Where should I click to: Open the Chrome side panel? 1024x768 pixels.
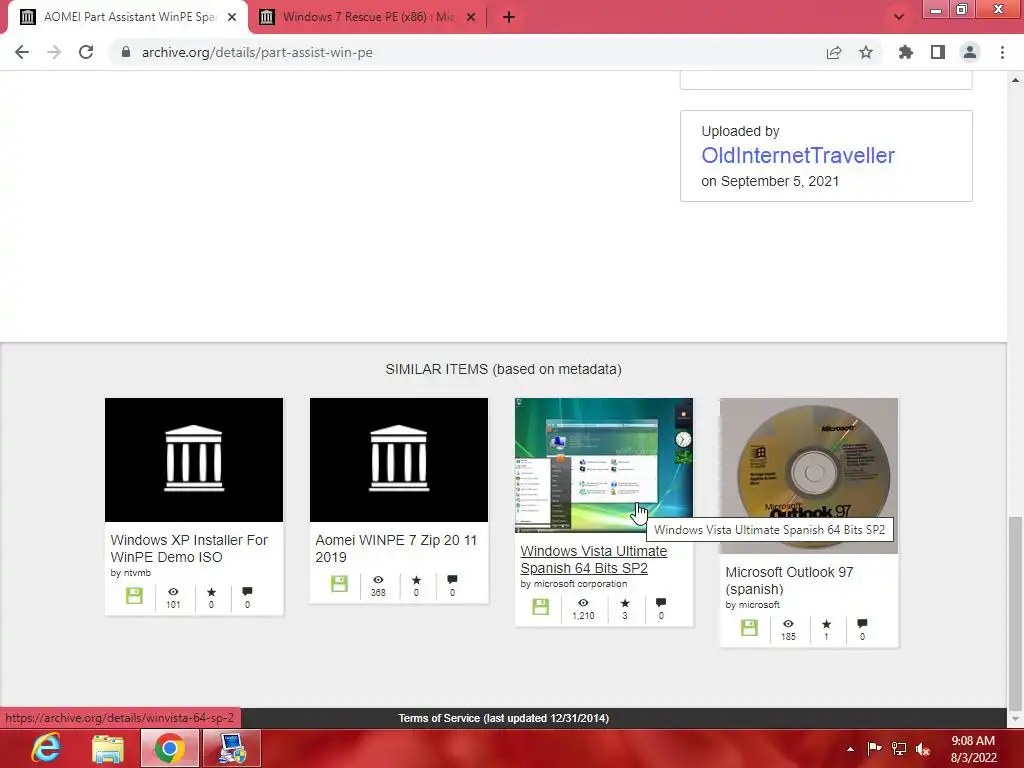pyautogui.click(x=938, y=52)
